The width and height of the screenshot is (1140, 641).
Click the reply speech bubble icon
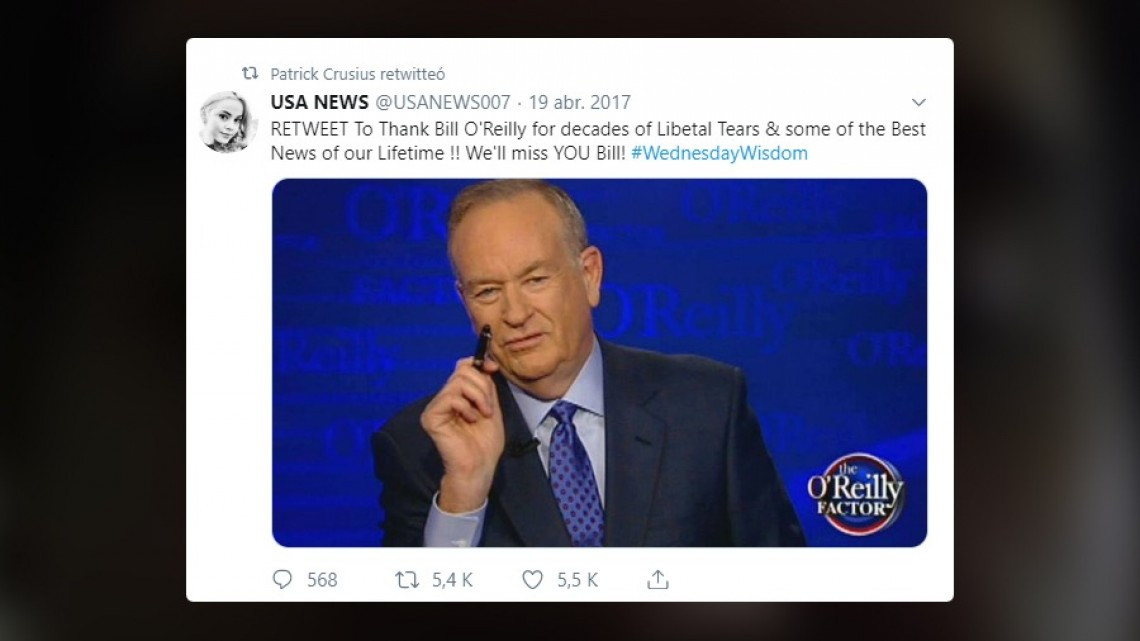(x=282, y=579)
